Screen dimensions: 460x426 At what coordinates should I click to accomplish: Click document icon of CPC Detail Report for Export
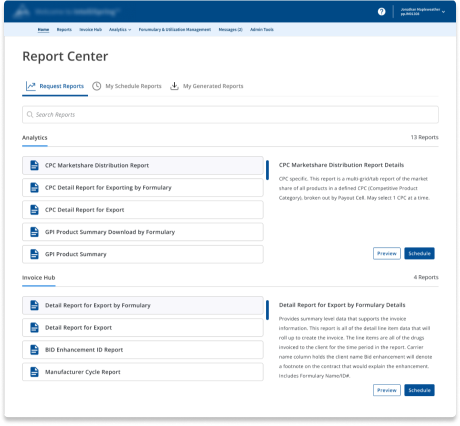[x=34, y=210]
